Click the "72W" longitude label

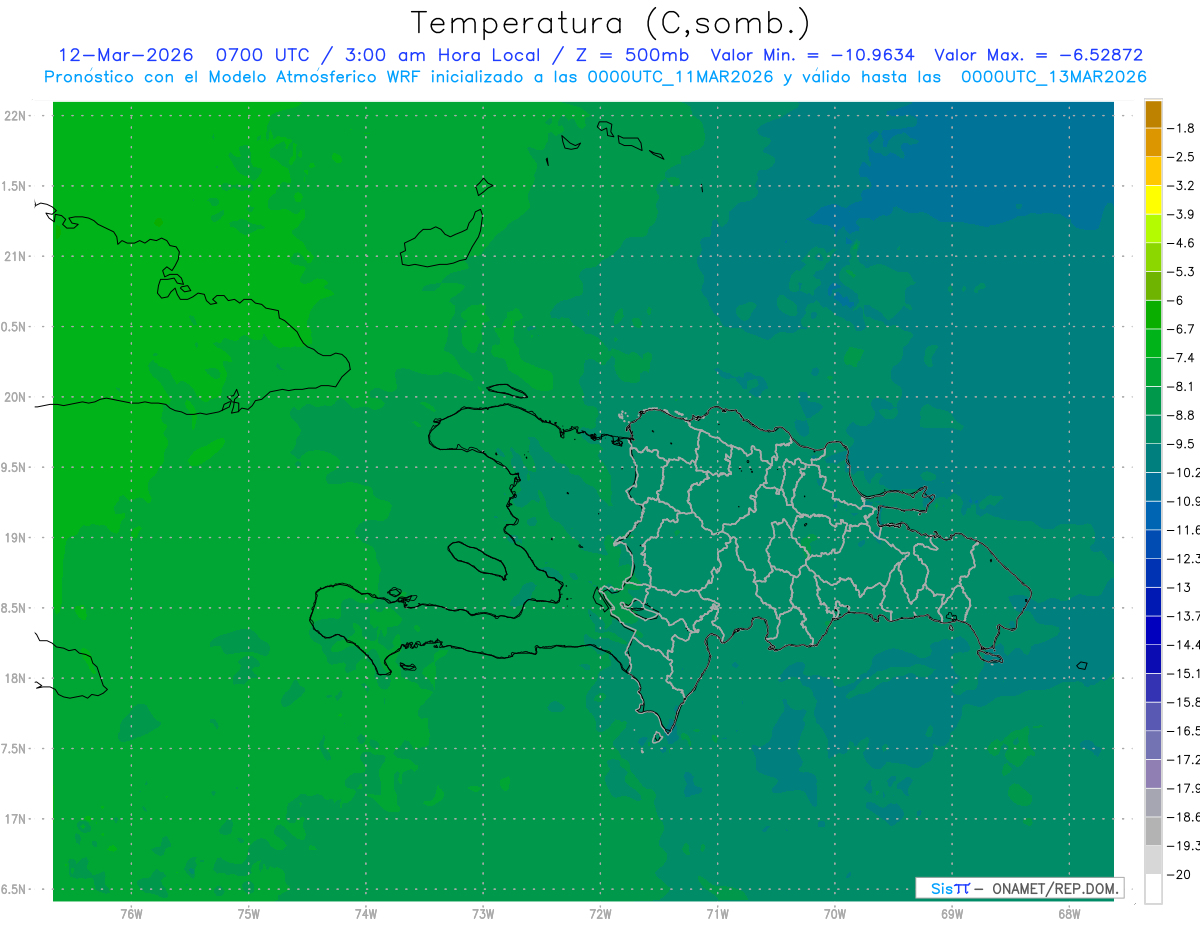click(600, 913)
